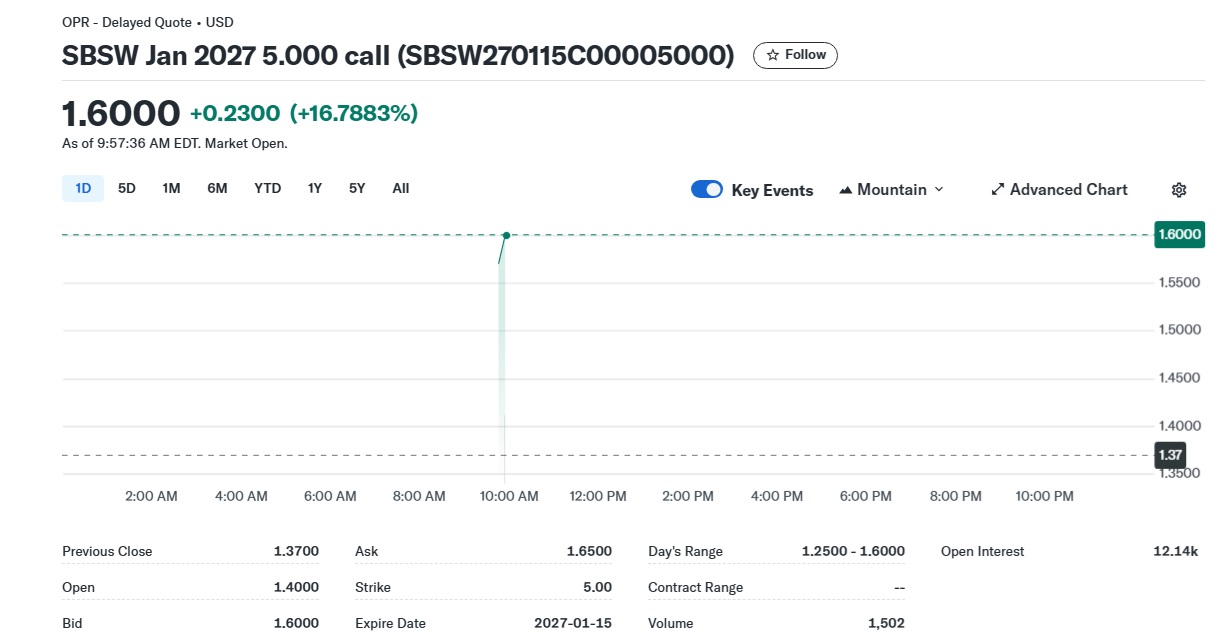Click the Bid value 1.6000
The width and height of the screenshot is (1224, 639).
click(296, 623)
